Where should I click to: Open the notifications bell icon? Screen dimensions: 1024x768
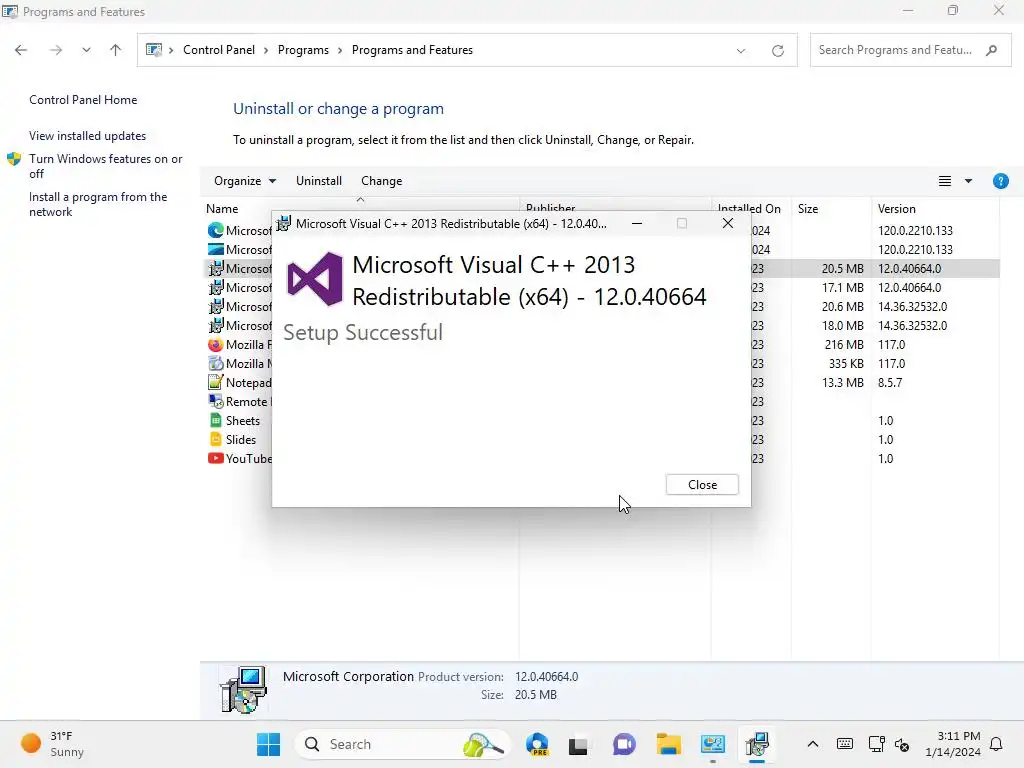[x=996, y=744]
